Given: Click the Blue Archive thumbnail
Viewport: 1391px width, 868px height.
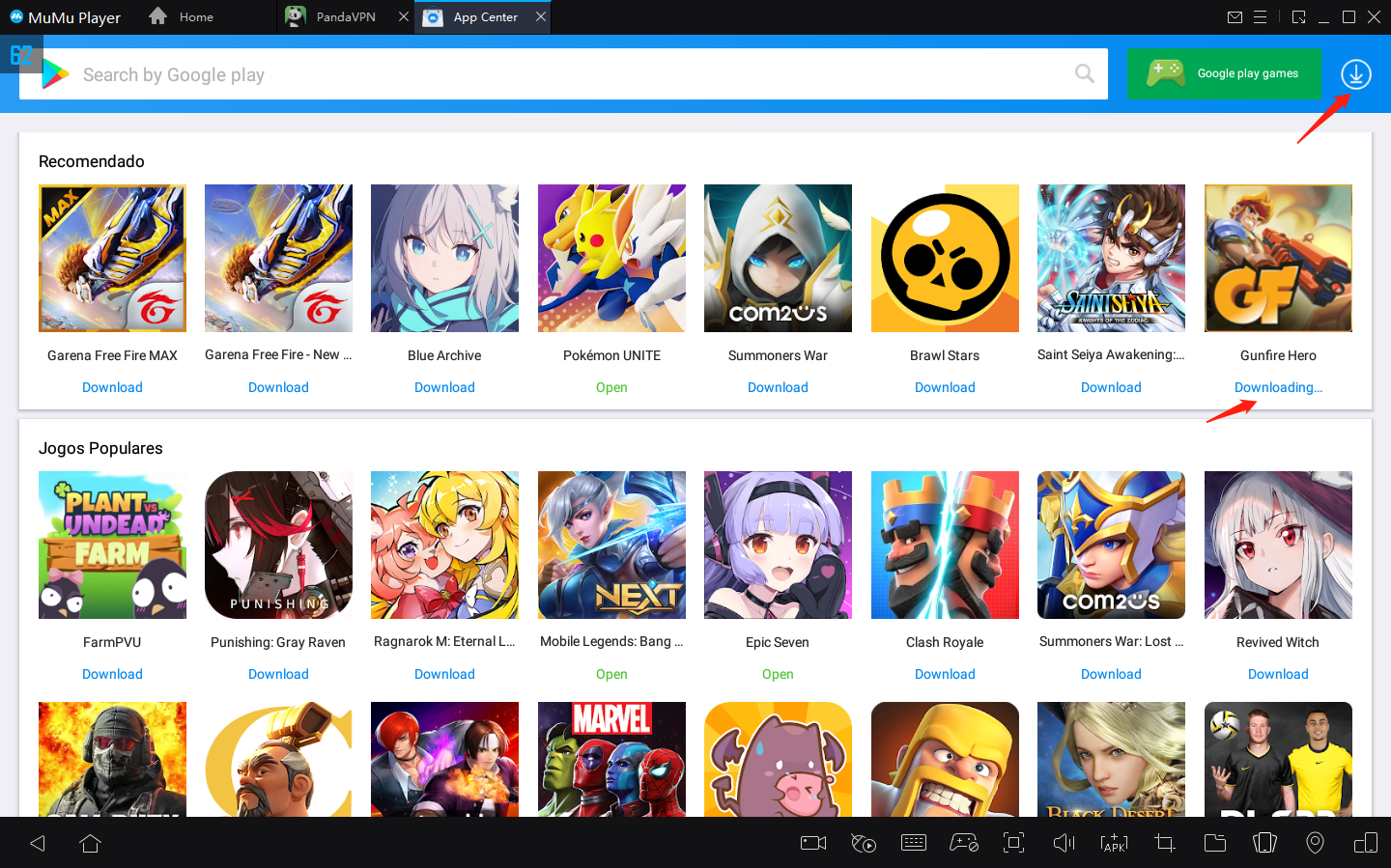Looking at the screenshot, I should [444, 258].
